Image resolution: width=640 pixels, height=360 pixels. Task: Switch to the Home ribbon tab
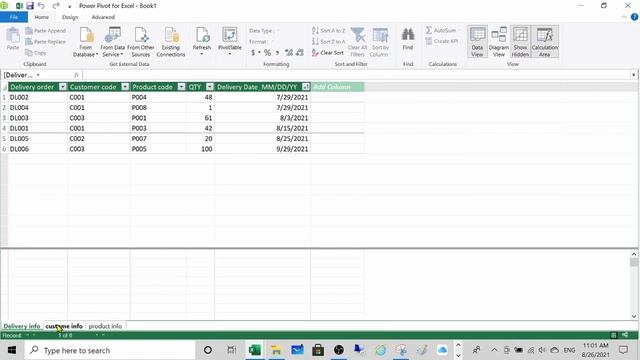tap(41, 17)
